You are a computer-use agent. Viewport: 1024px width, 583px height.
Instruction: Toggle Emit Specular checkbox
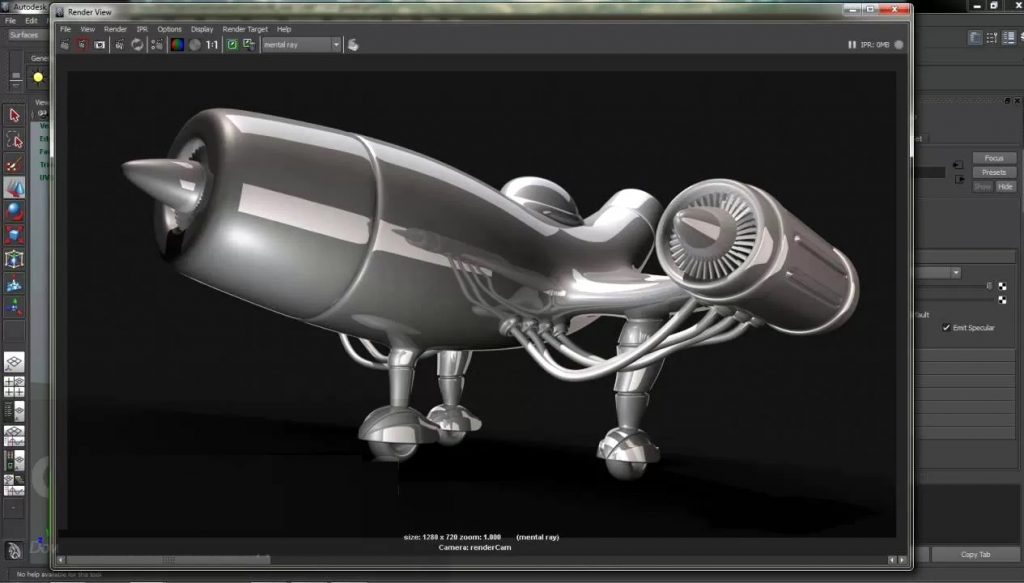point(946,328)
